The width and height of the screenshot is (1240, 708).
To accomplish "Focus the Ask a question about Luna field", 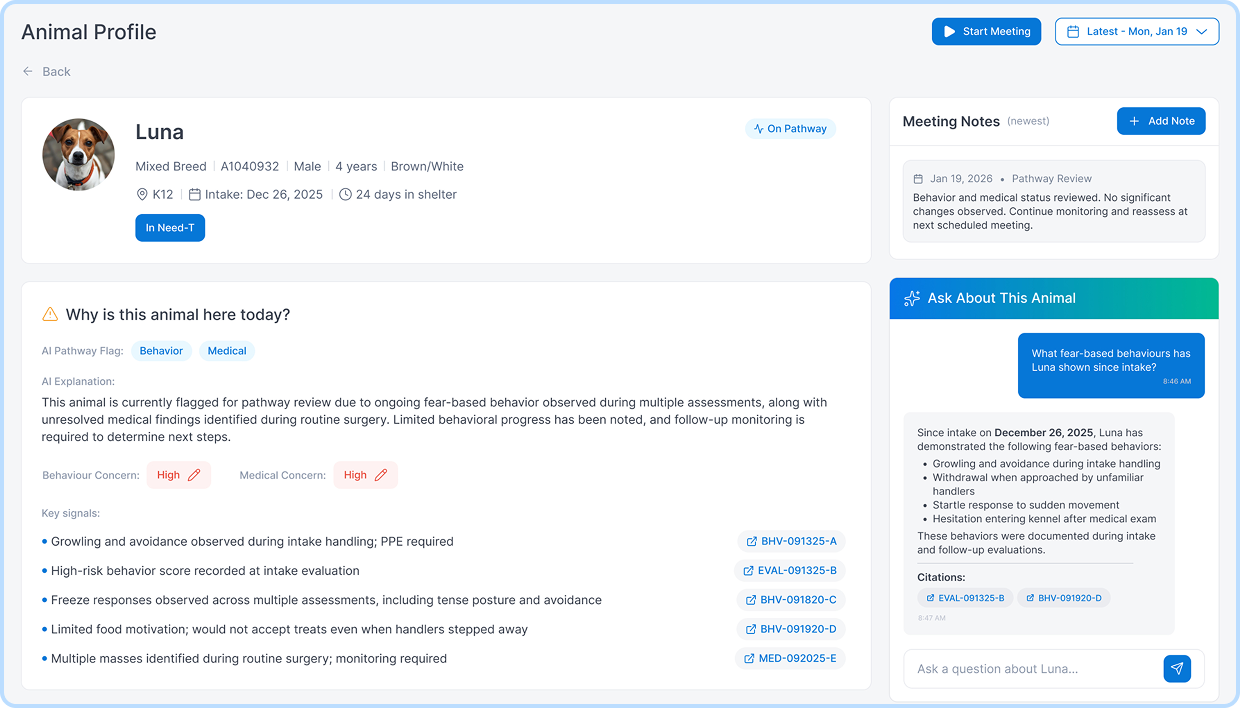I will click(x=1030, y=669).
